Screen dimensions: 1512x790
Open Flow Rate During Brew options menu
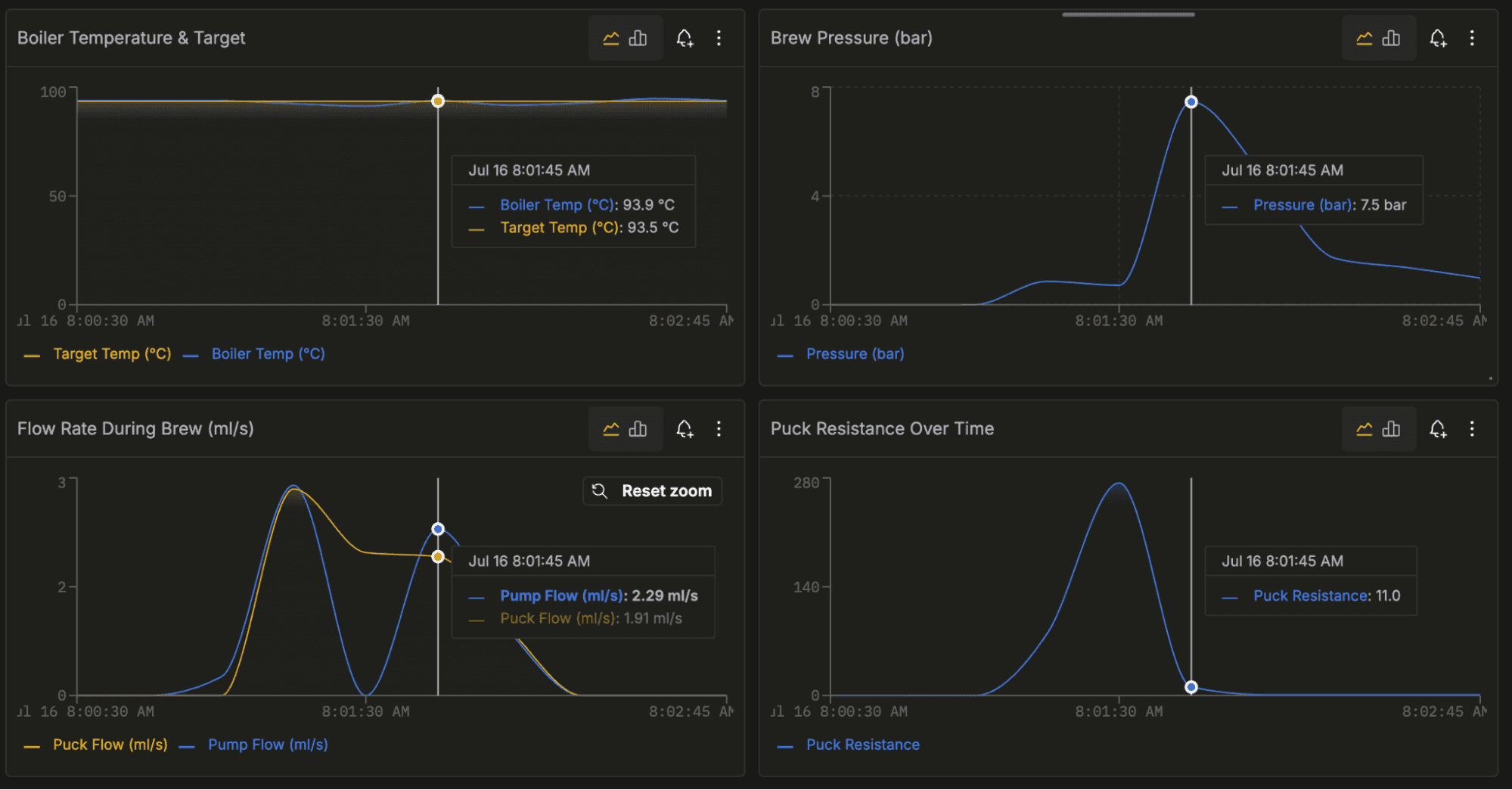coord(719,429)
